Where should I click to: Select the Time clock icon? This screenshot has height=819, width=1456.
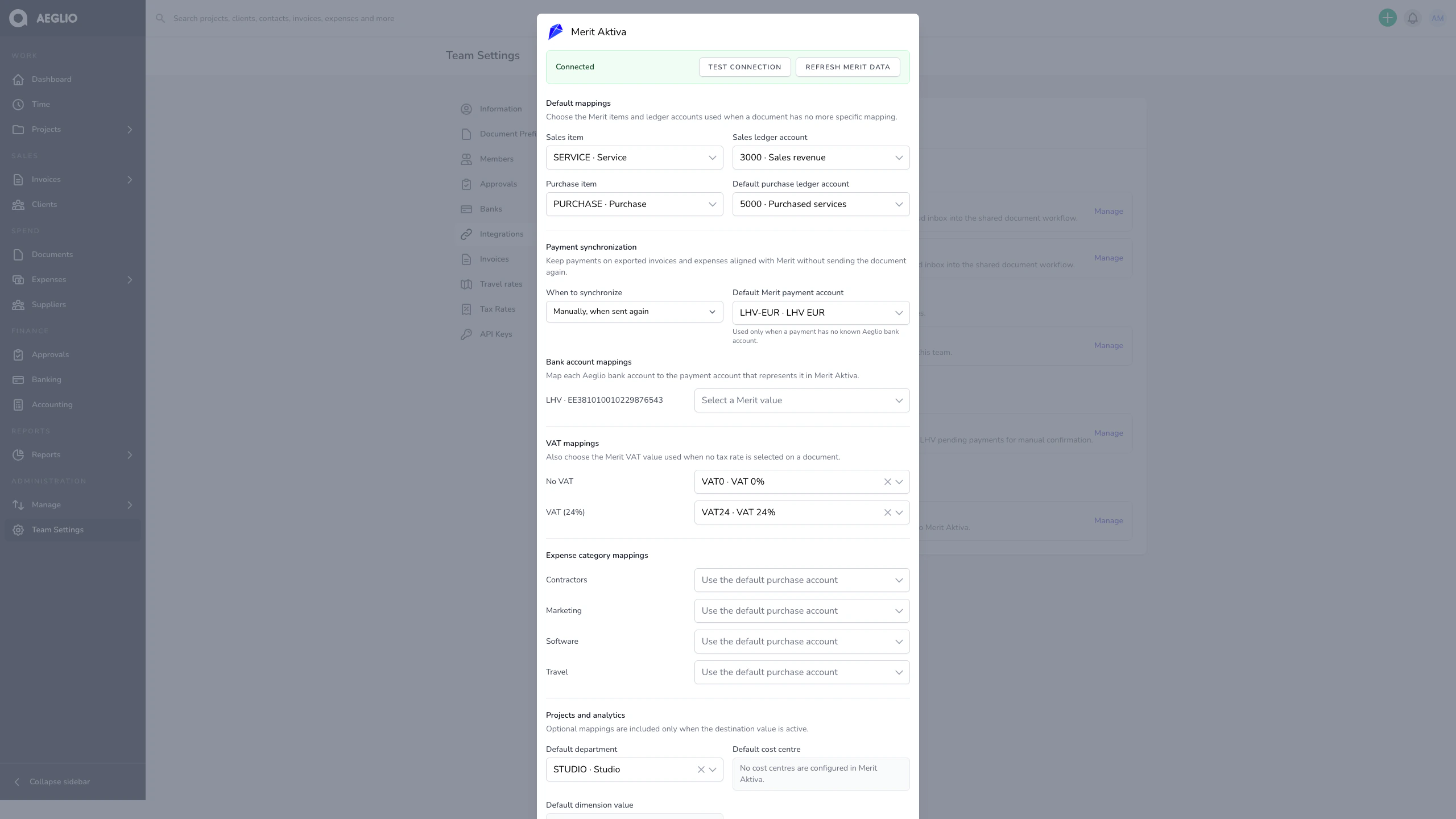tap(18, 105)
